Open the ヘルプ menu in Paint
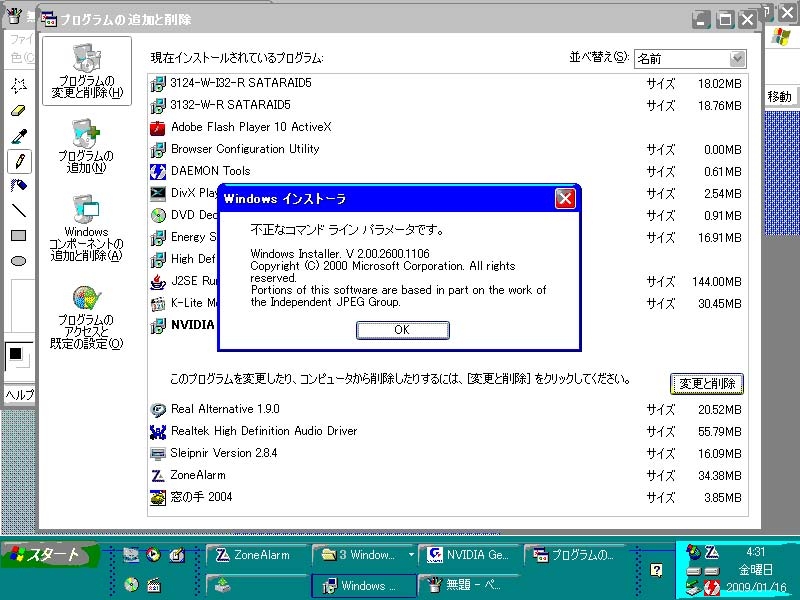The height and width of the screenshot is (600, 800). pos(20,394)
